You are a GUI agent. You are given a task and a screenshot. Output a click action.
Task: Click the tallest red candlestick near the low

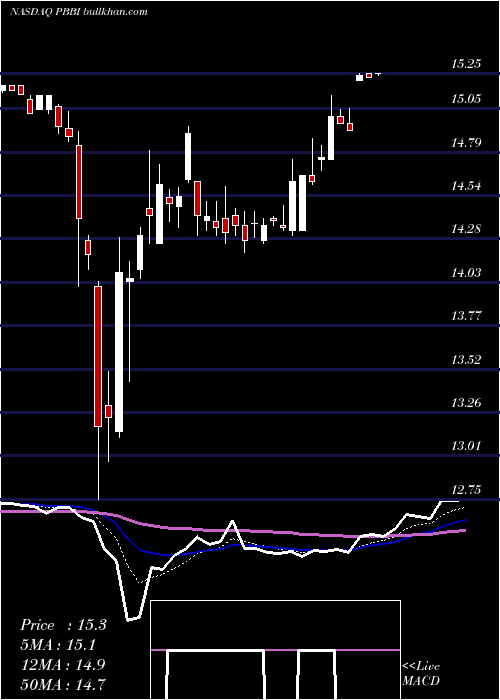tap(98, 356)
